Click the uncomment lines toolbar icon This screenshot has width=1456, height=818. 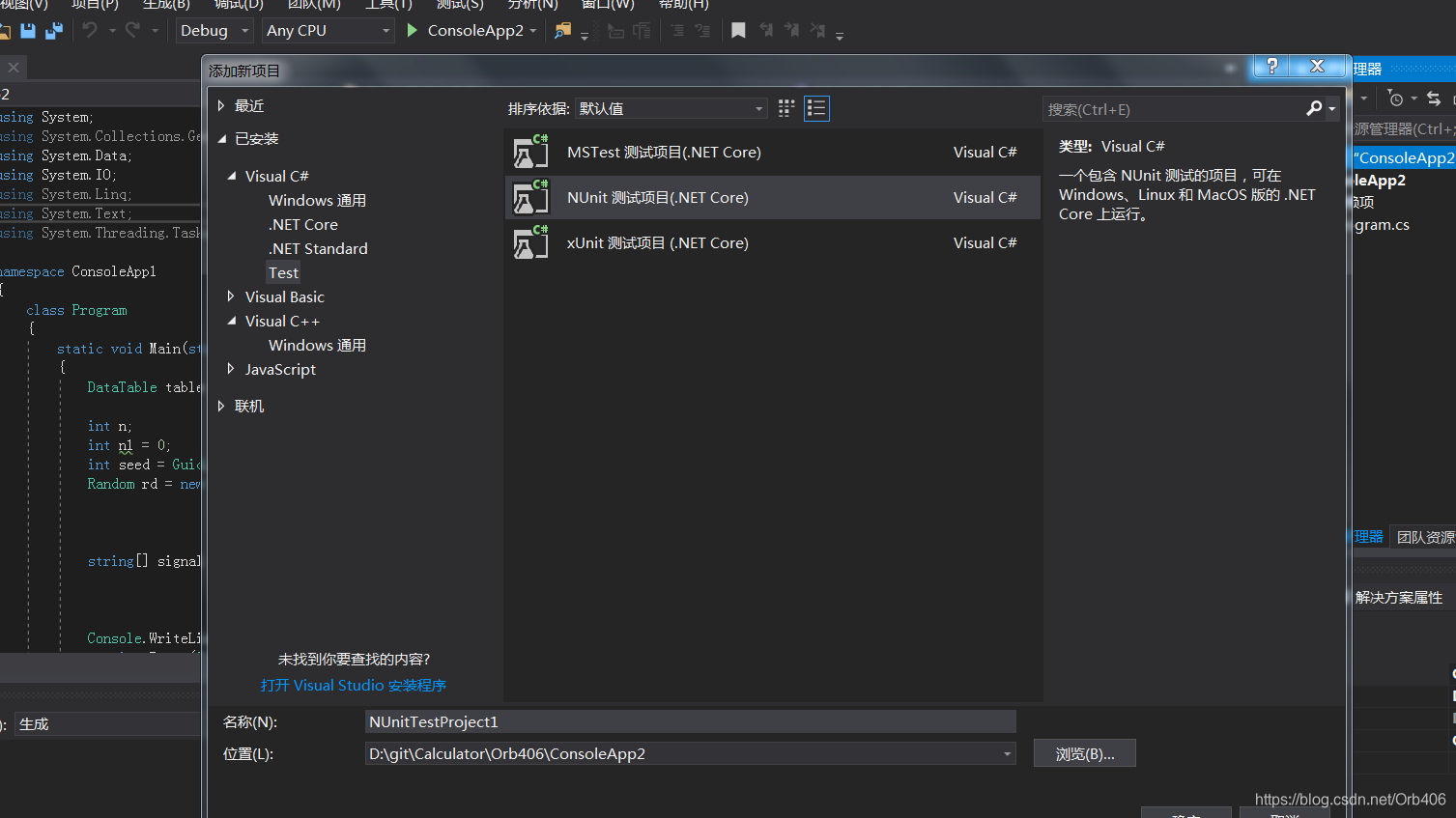pos(702,31)
